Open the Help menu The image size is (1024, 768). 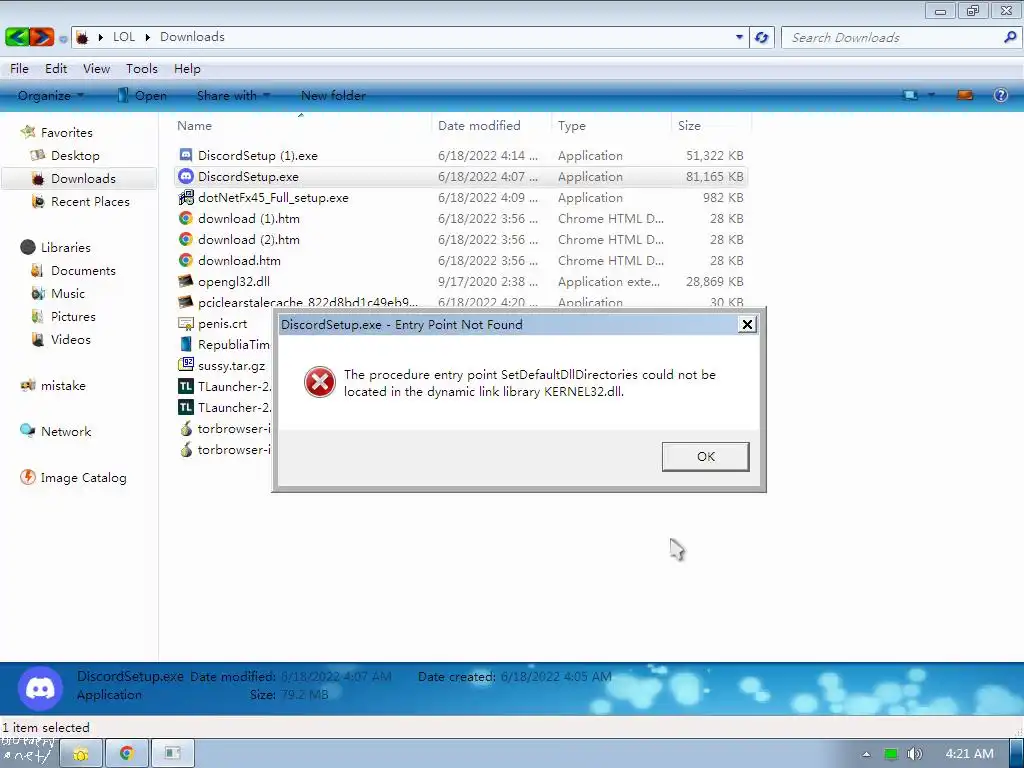click(187, 69)
